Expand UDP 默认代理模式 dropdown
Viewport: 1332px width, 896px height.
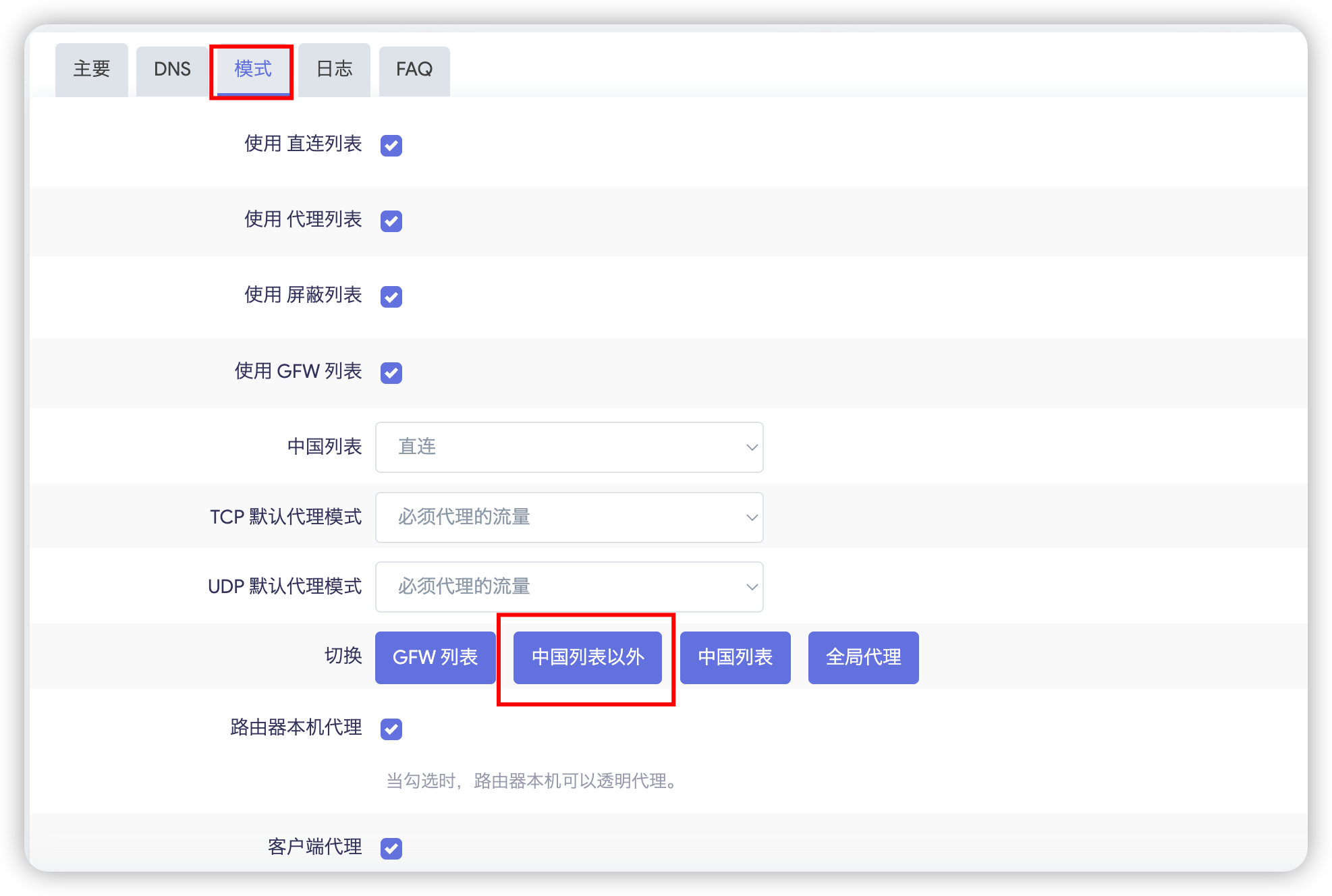click(568, 587)
